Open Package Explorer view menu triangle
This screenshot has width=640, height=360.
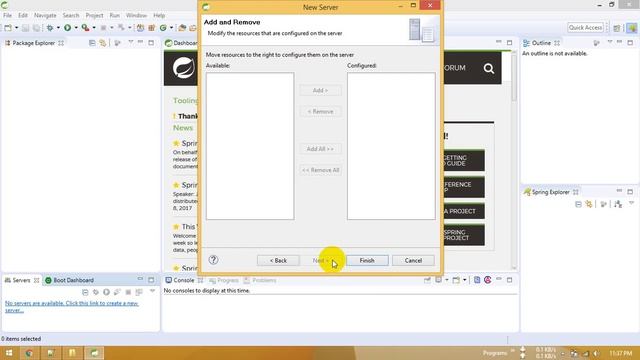tap(131, 42)
